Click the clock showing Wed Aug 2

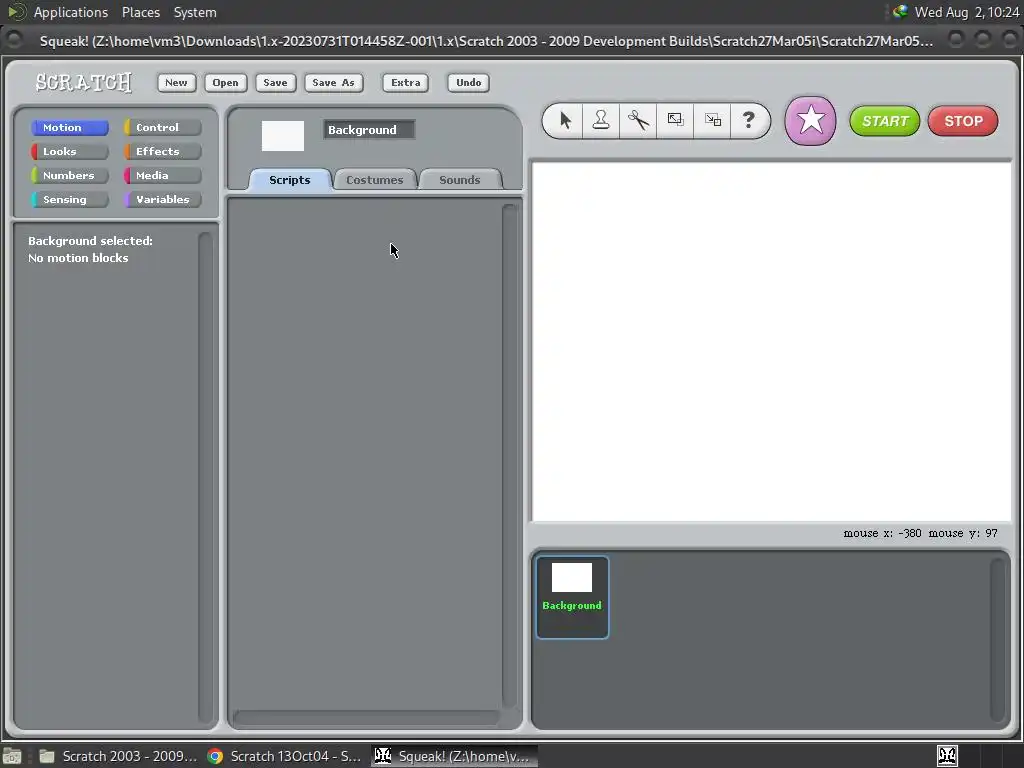click(967, 12)
